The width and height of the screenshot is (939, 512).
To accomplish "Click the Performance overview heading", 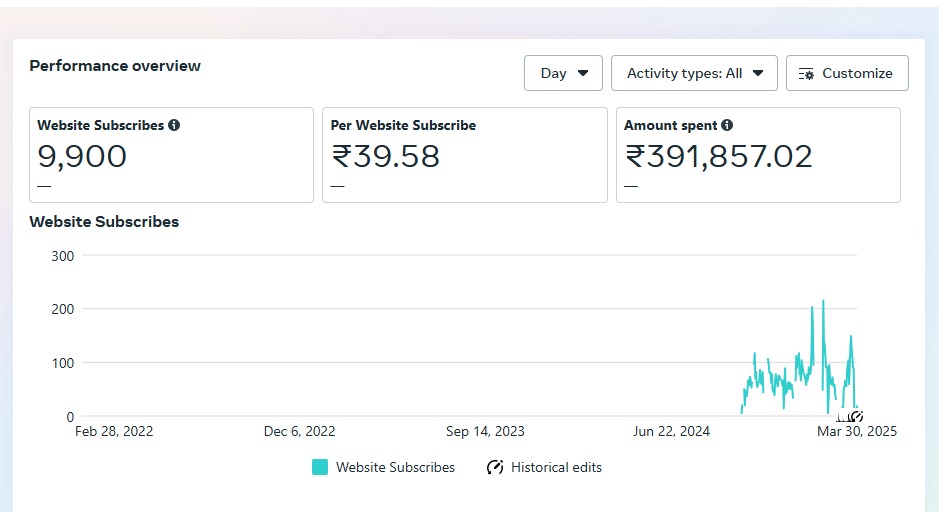I will coord(115,66).
